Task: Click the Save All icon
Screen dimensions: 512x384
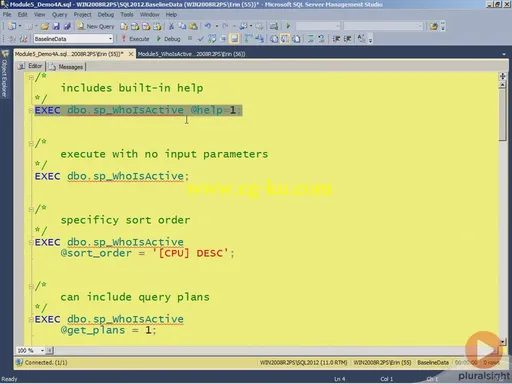Action: pos(67,26)
